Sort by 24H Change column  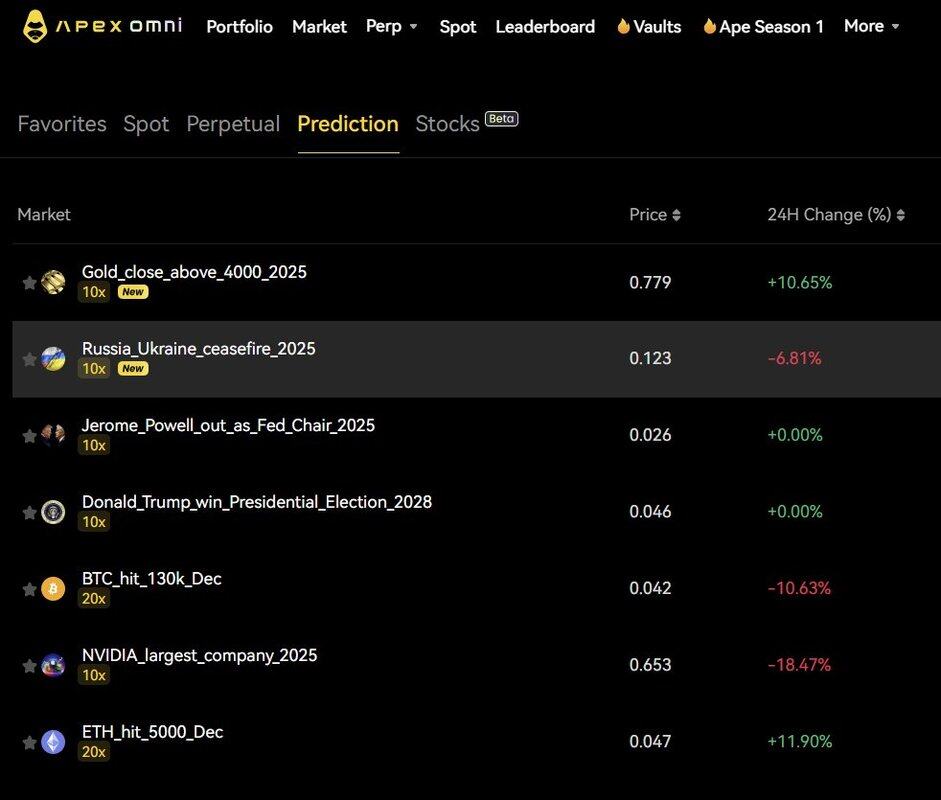click(836, 215)
